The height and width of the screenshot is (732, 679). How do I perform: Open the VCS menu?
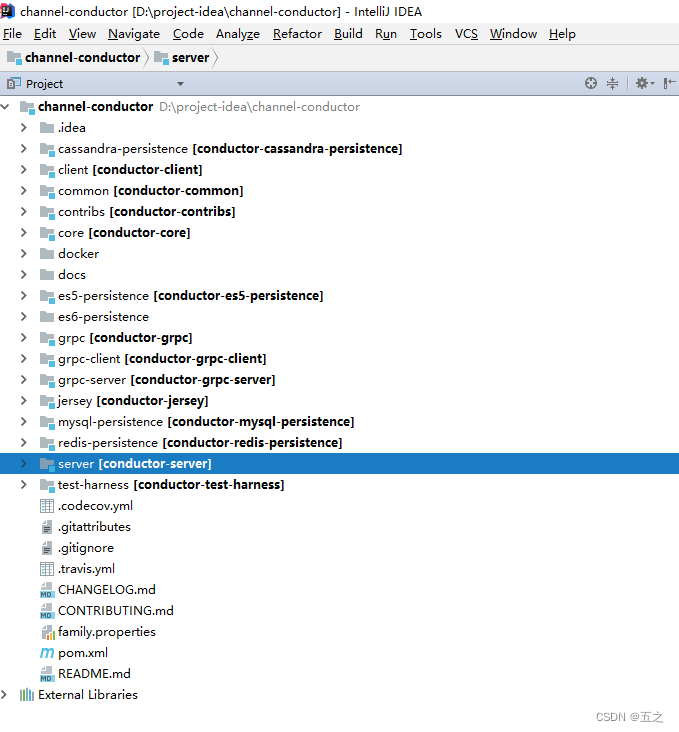(466, 34)
